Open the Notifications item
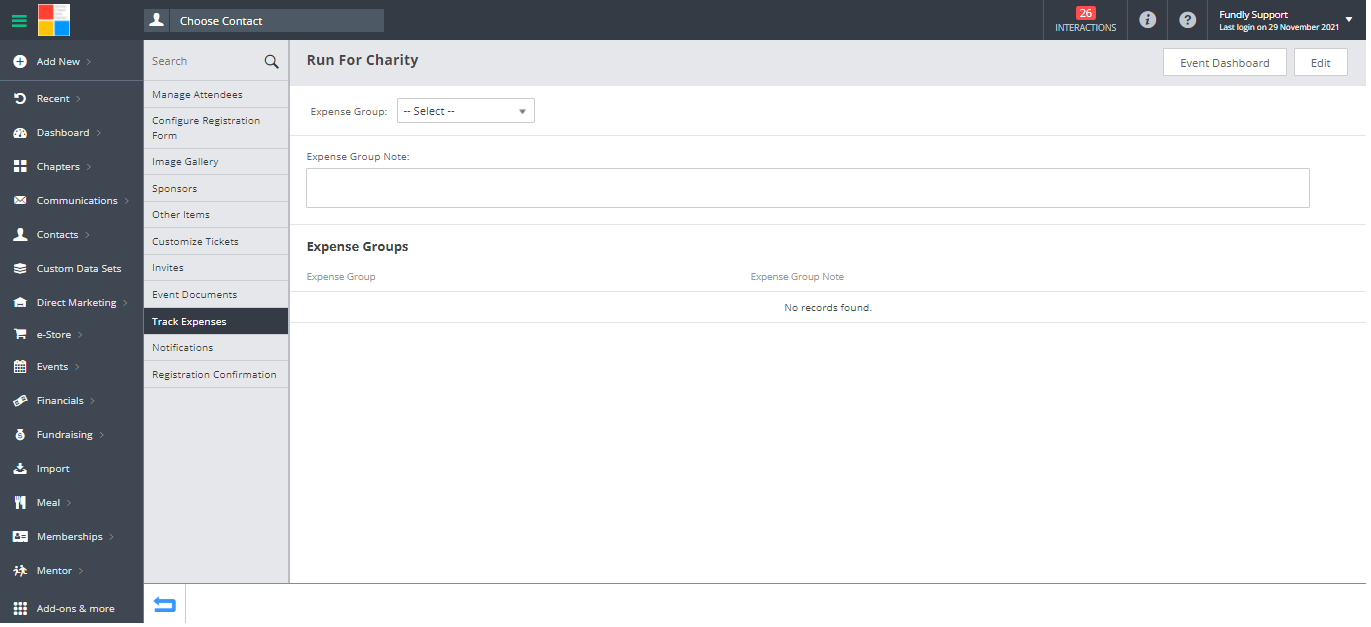Screen dimensions: 1371x627 click(x=216, y=348)
